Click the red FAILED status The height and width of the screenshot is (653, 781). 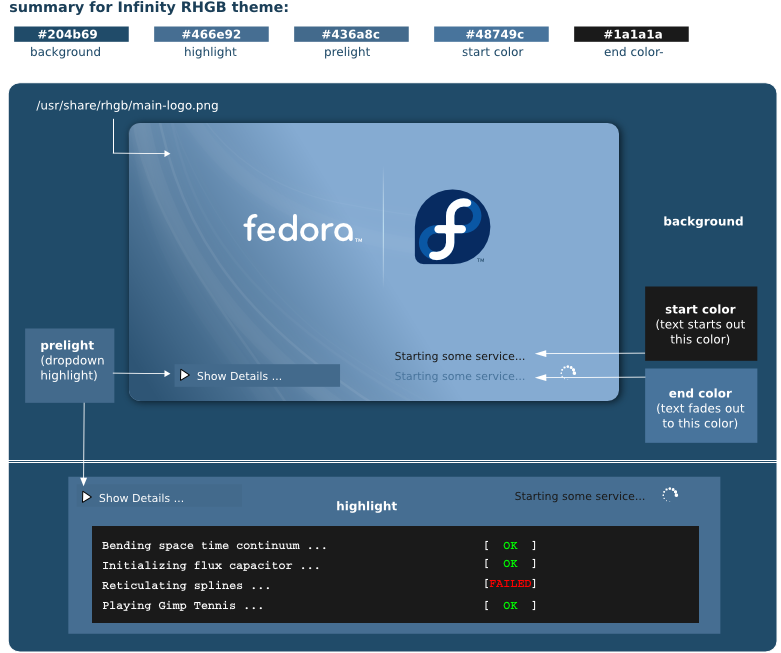[510, 583]
